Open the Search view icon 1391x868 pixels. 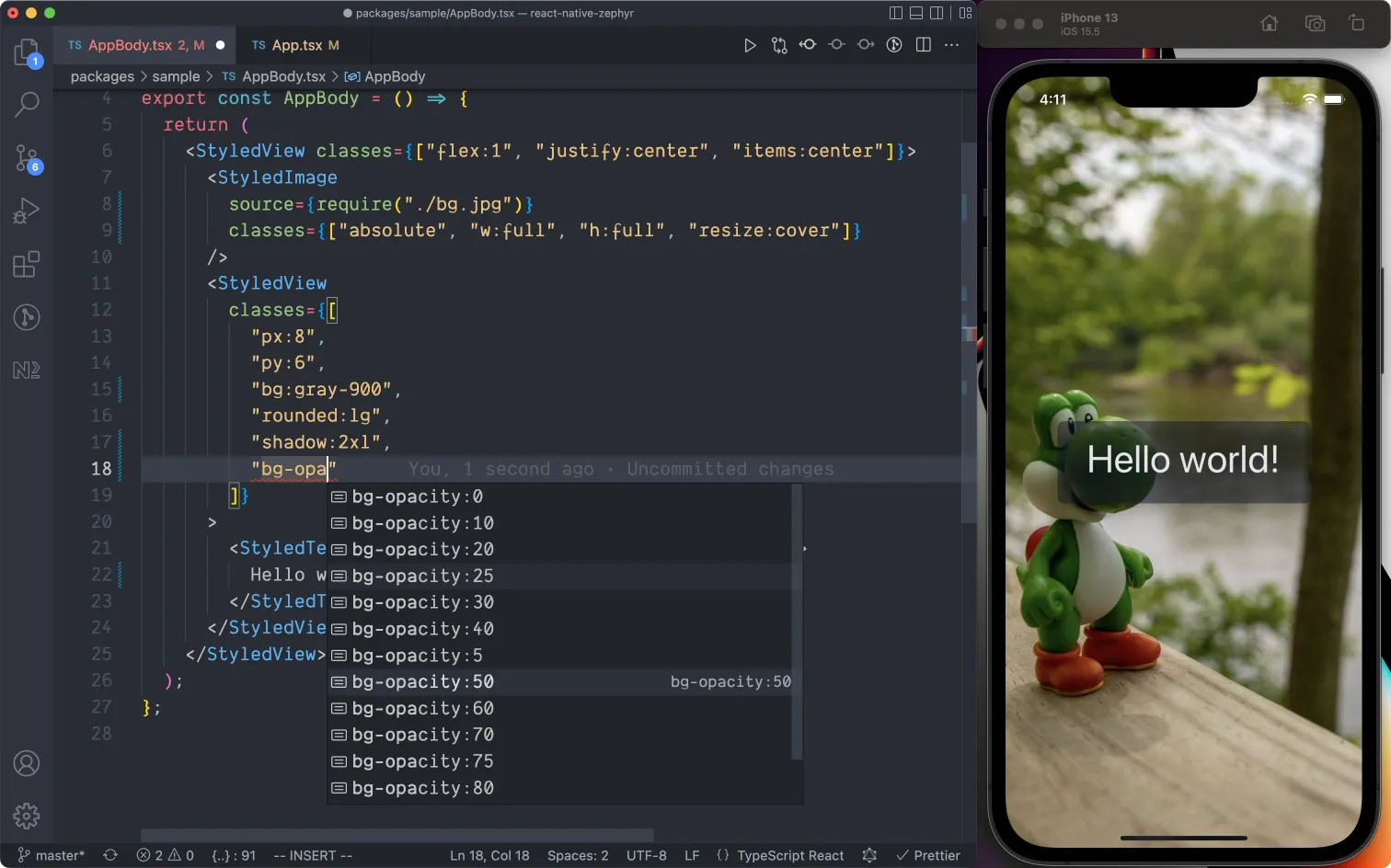tap(27, 104)
